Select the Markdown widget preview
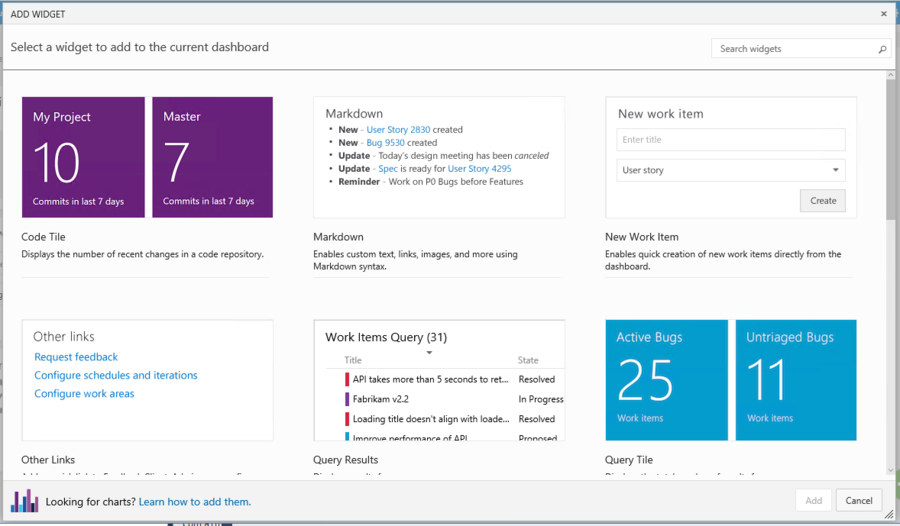900x526 pixels. pyautogui.click(x=439, y=157)
